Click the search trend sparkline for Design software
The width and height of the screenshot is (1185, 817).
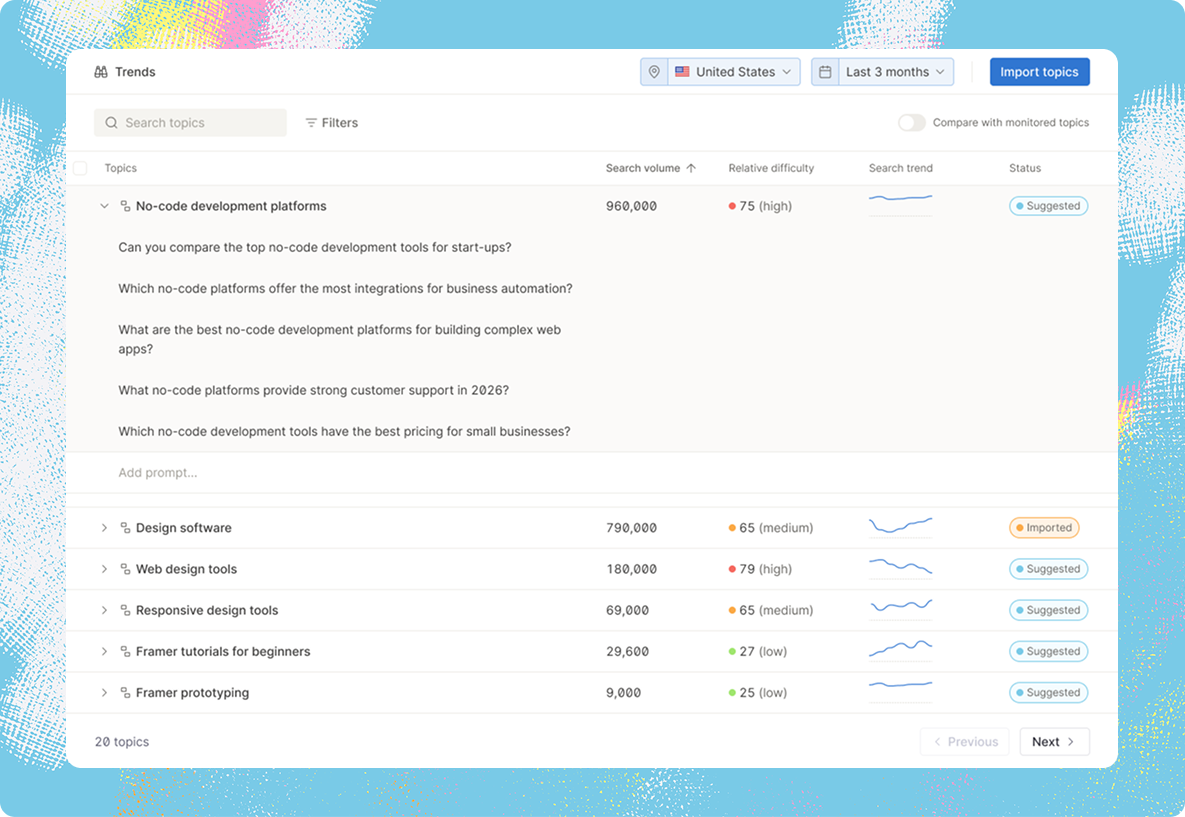click(x=900, y=527)
